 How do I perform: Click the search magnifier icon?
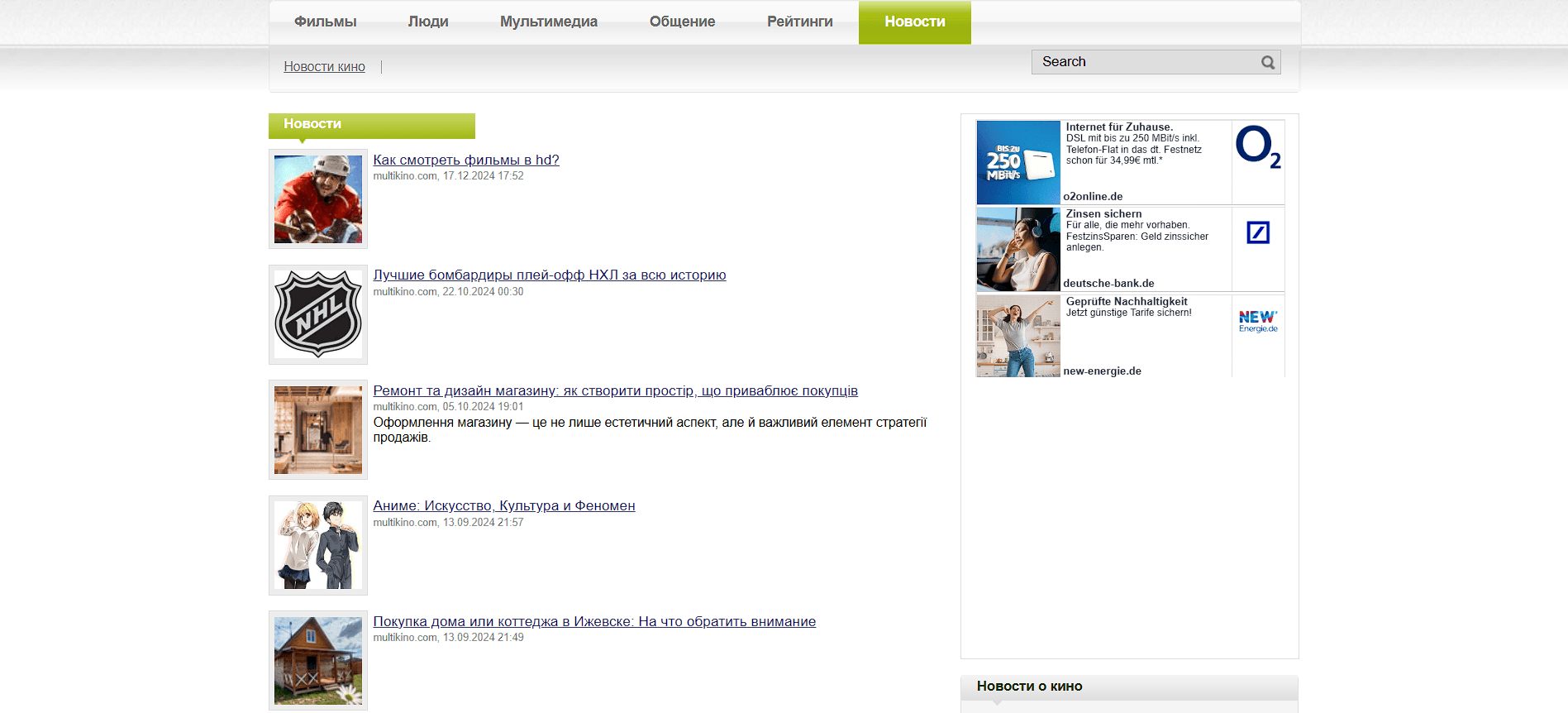pyautogui.click(x=1267, y=62)
